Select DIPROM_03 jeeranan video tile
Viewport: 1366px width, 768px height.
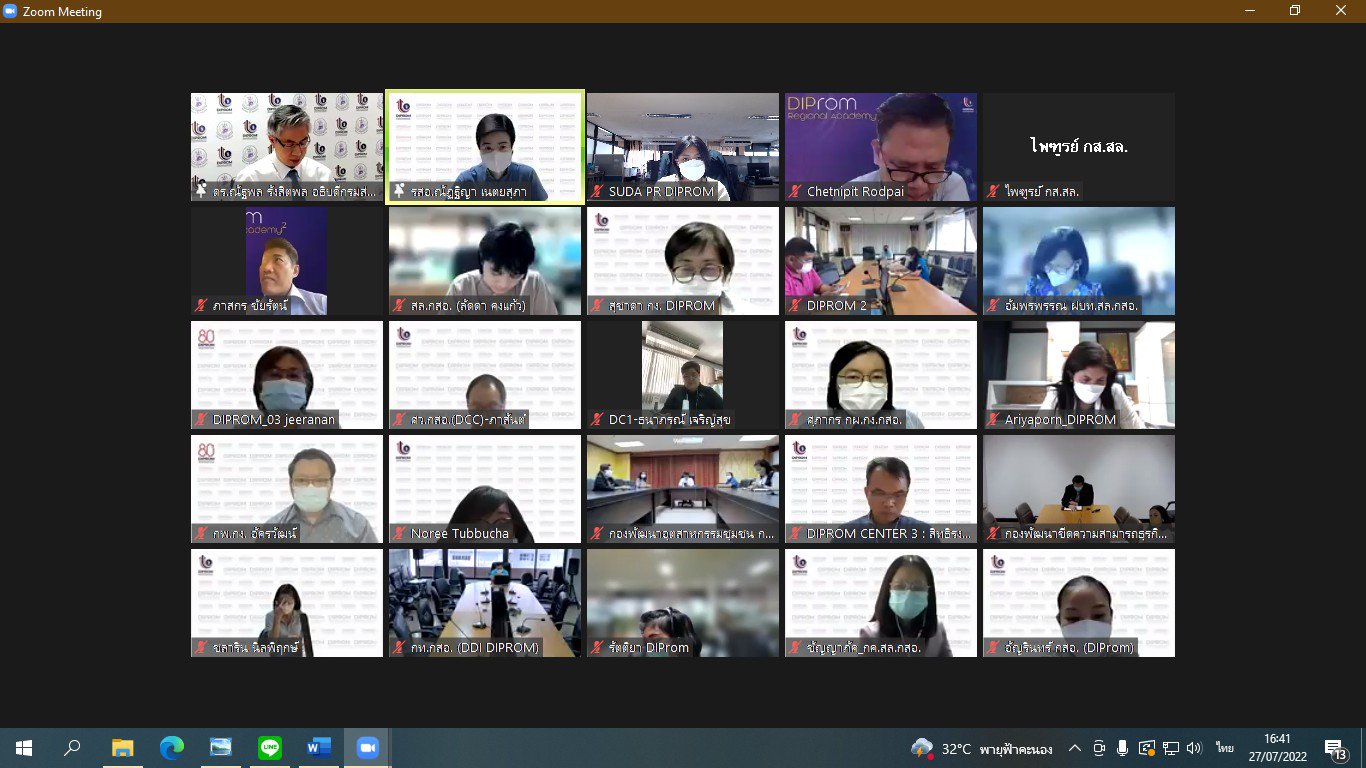[287, 375]
